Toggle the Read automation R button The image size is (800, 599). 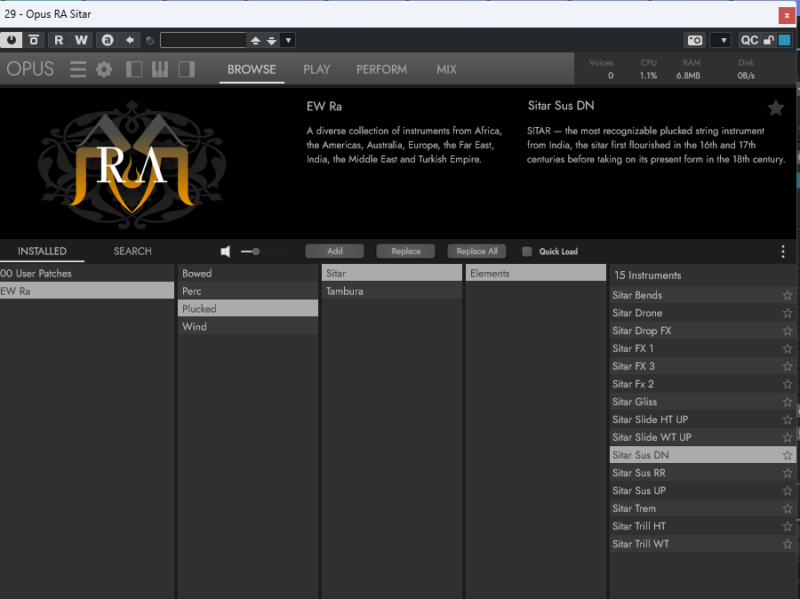coord(58,40)
